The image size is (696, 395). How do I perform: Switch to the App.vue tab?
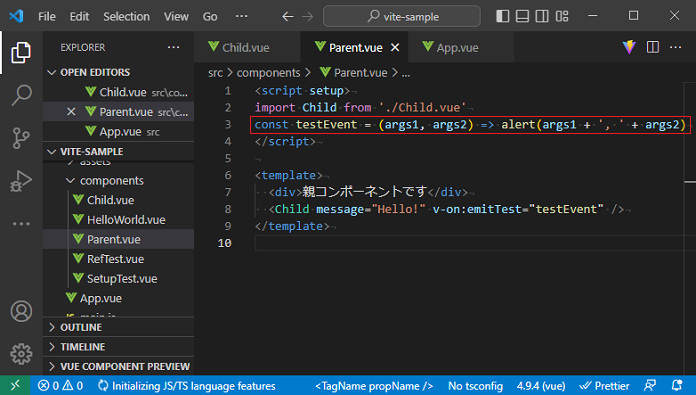[461, 47]
